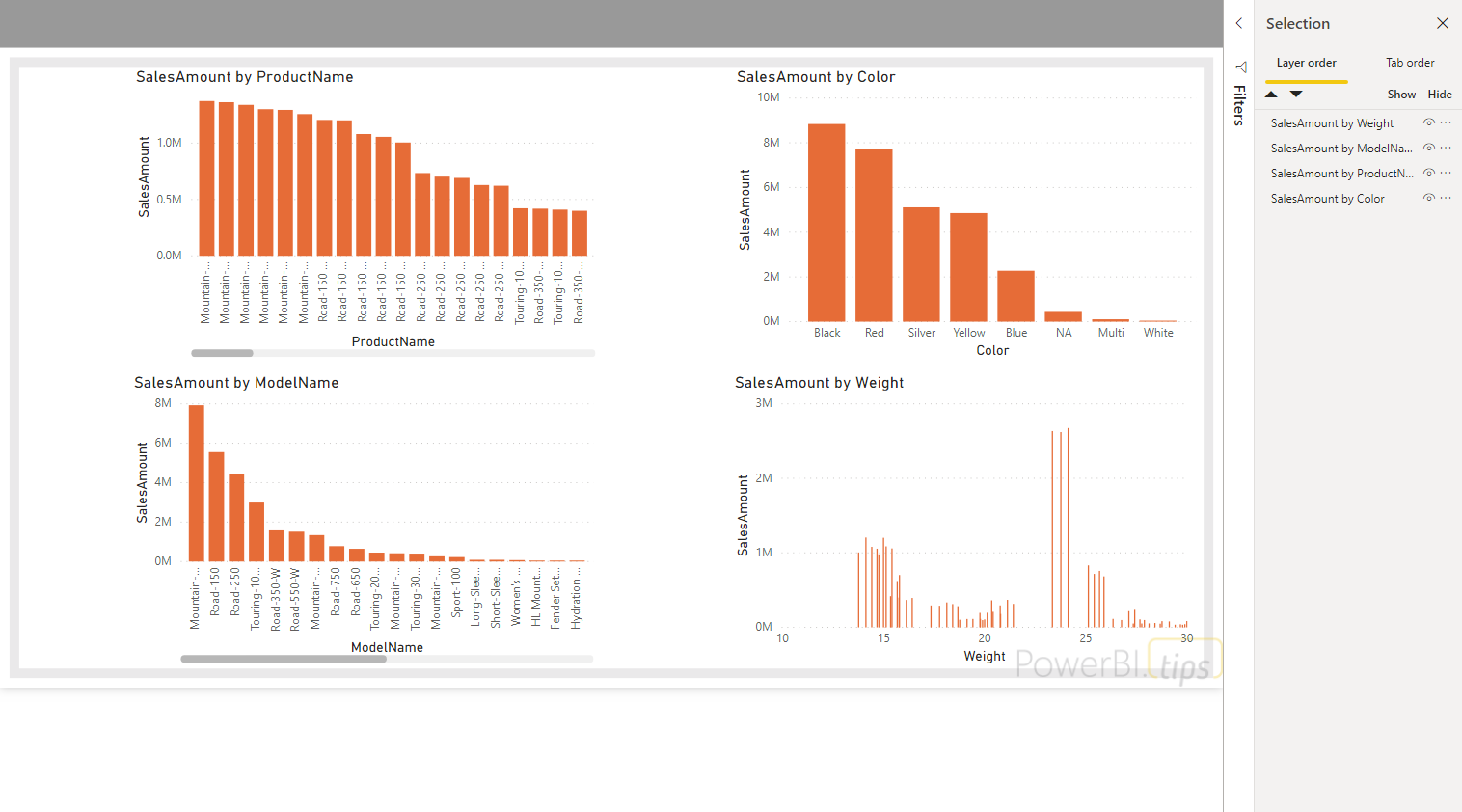This screenshot has height=812, width=1462.
Task: Click the Show link
Action: pos(1401,94)
